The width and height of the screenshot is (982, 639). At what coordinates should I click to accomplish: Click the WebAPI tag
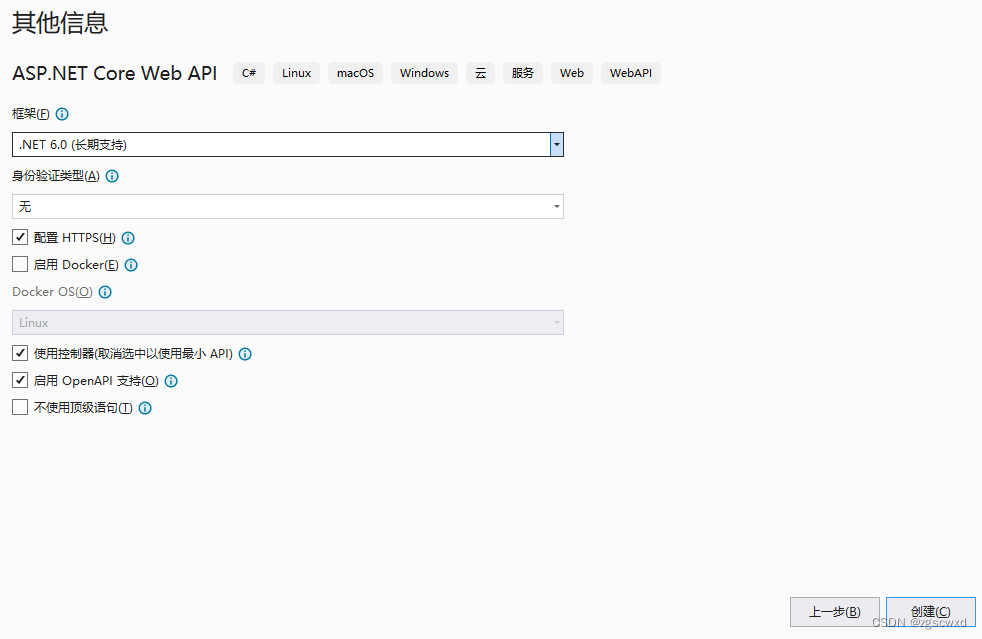click(631, 73)
